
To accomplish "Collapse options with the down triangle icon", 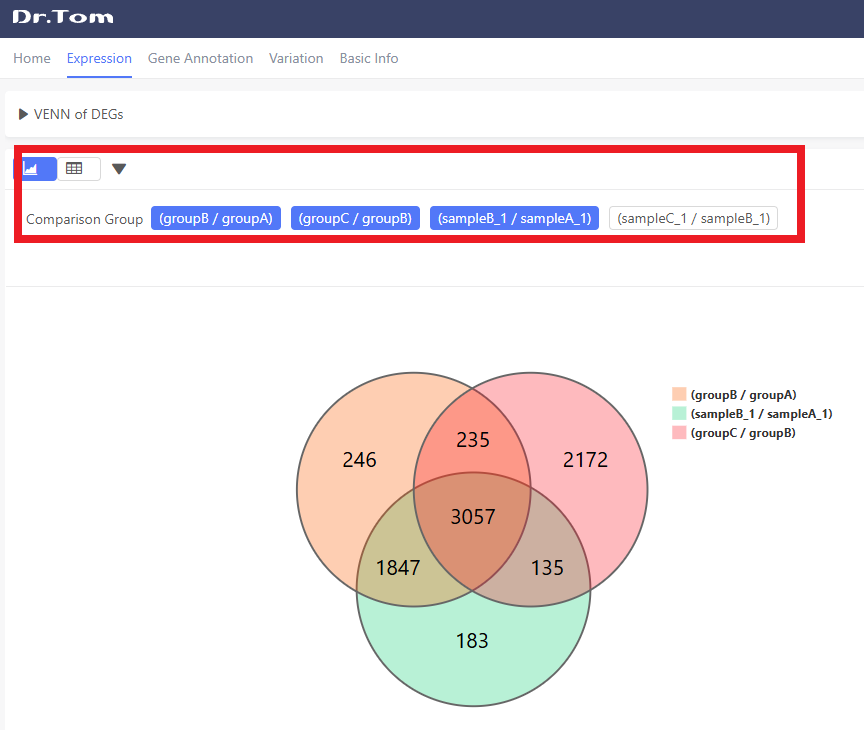I will coord(119,169).
